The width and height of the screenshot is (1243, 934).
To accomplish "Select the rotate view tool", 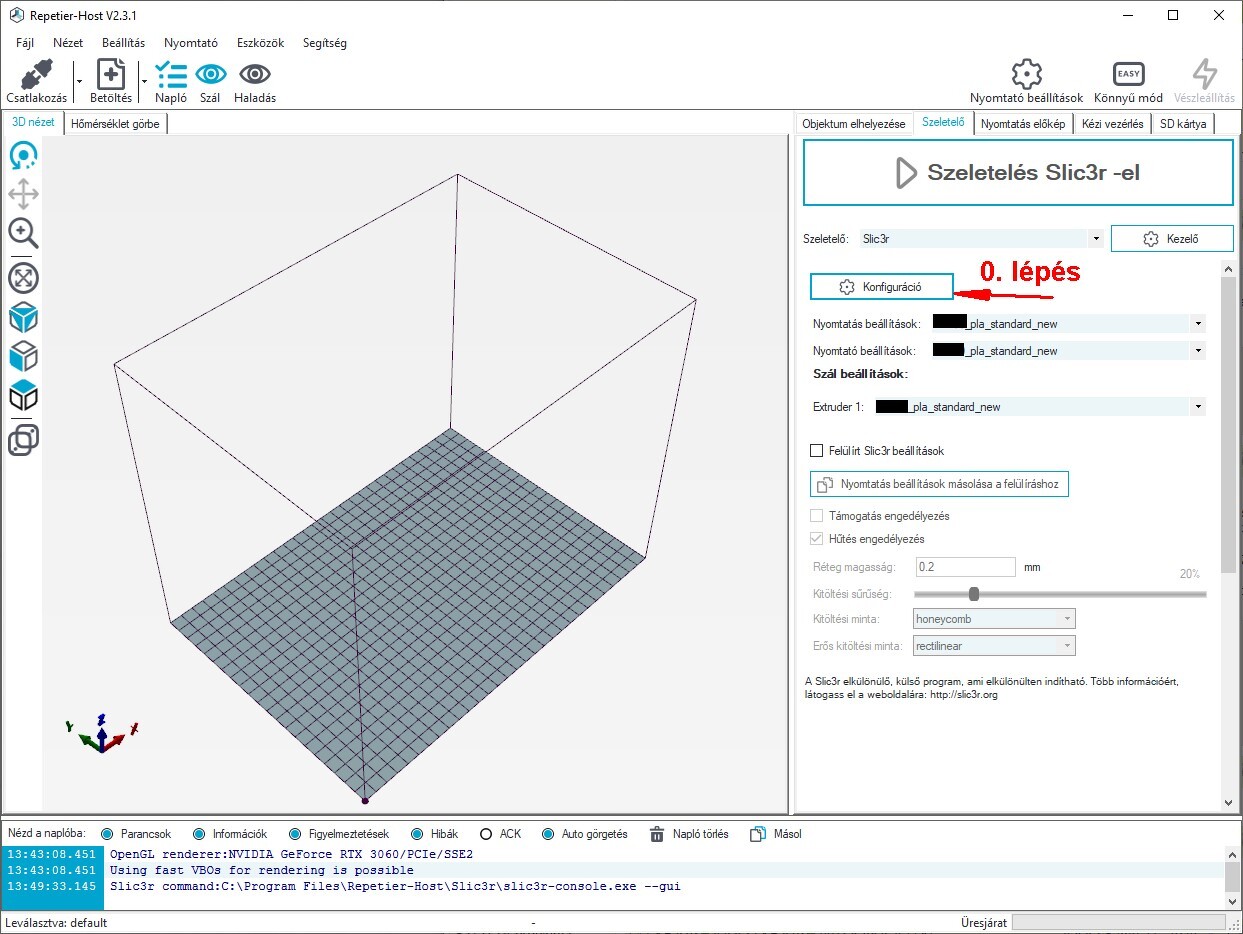I will click(23, 156).
